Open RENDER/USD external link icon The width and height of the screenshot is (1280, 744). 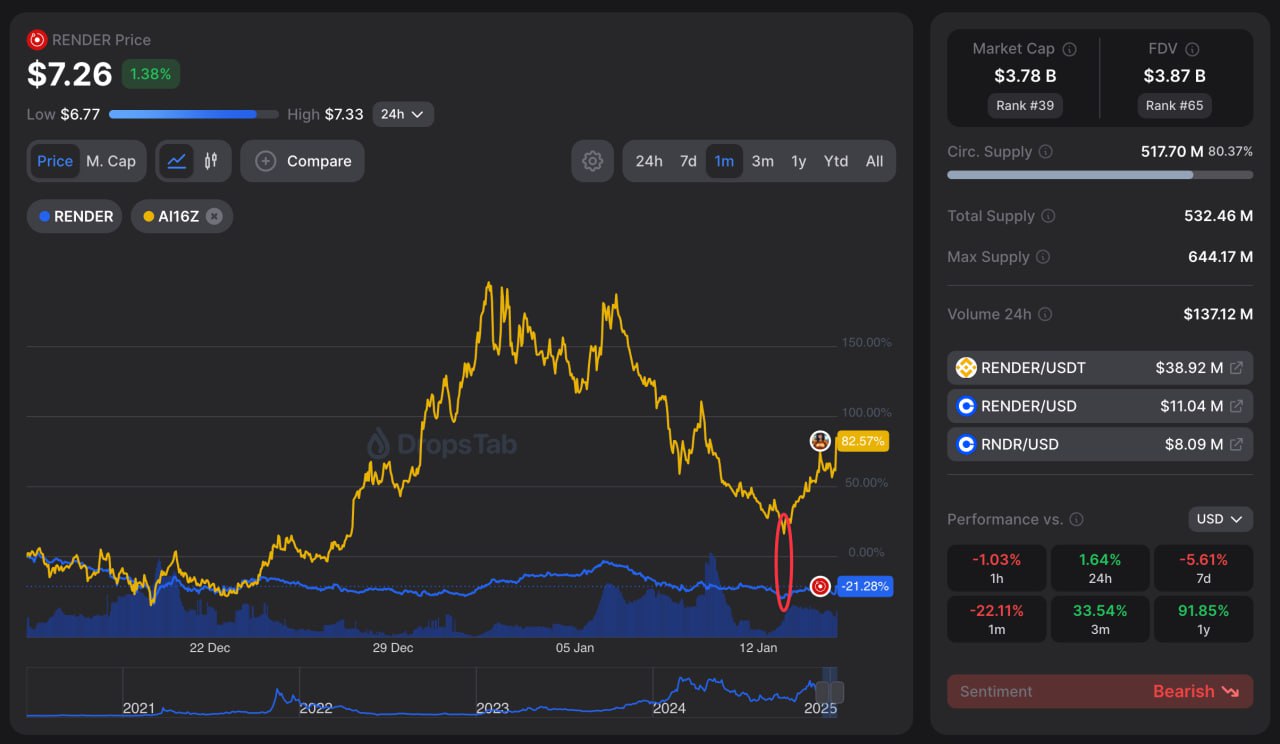coord(1236,406)
